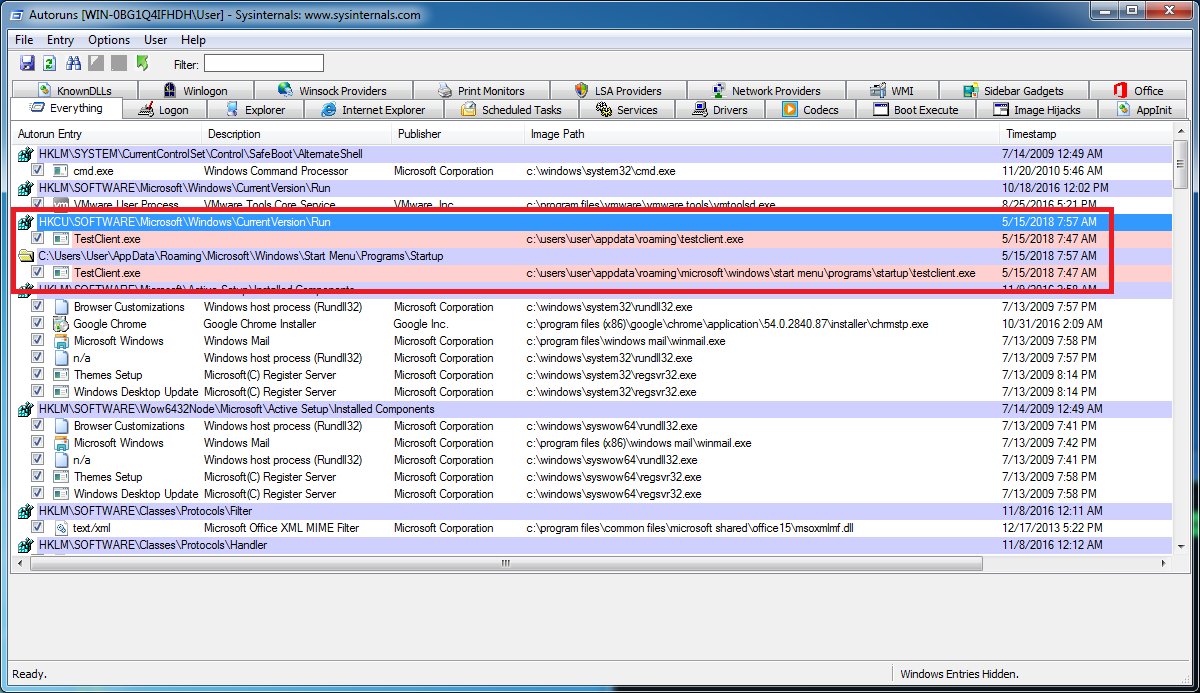Click into the Filter text box
Screen dimensions: 1200x693
264,64
